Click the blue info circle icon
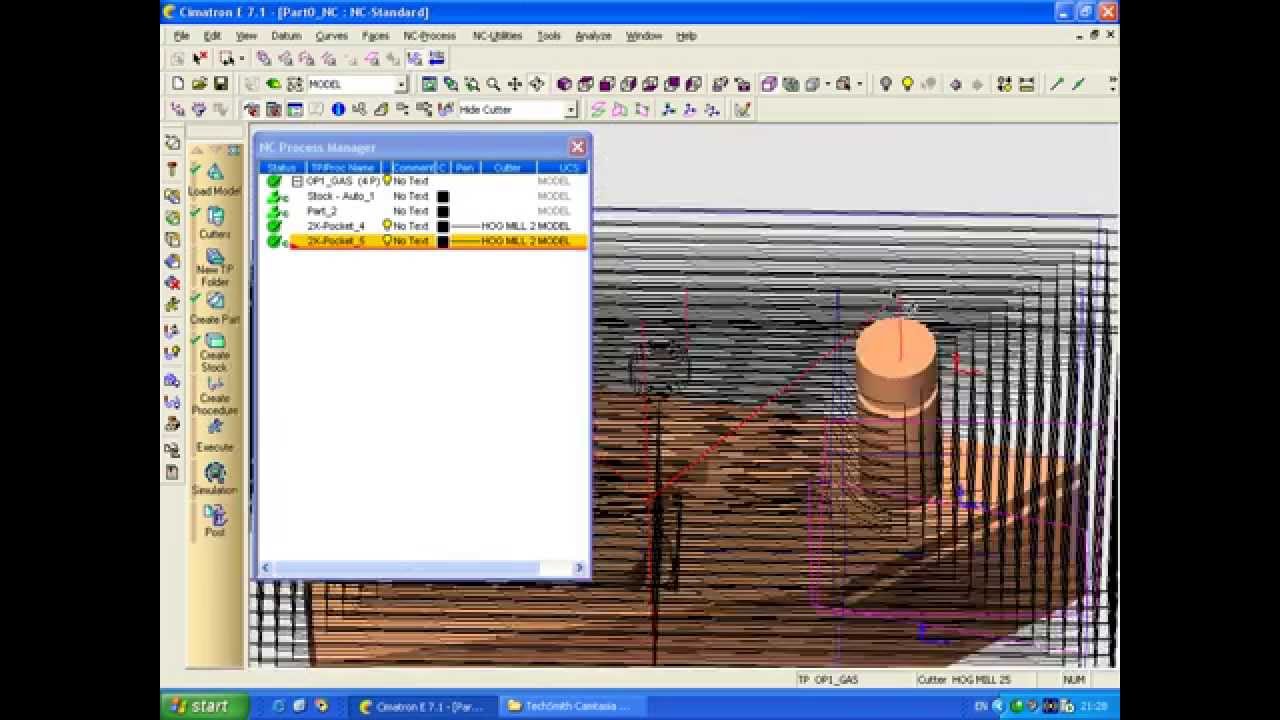1280x720 pixels. [338, 110]
